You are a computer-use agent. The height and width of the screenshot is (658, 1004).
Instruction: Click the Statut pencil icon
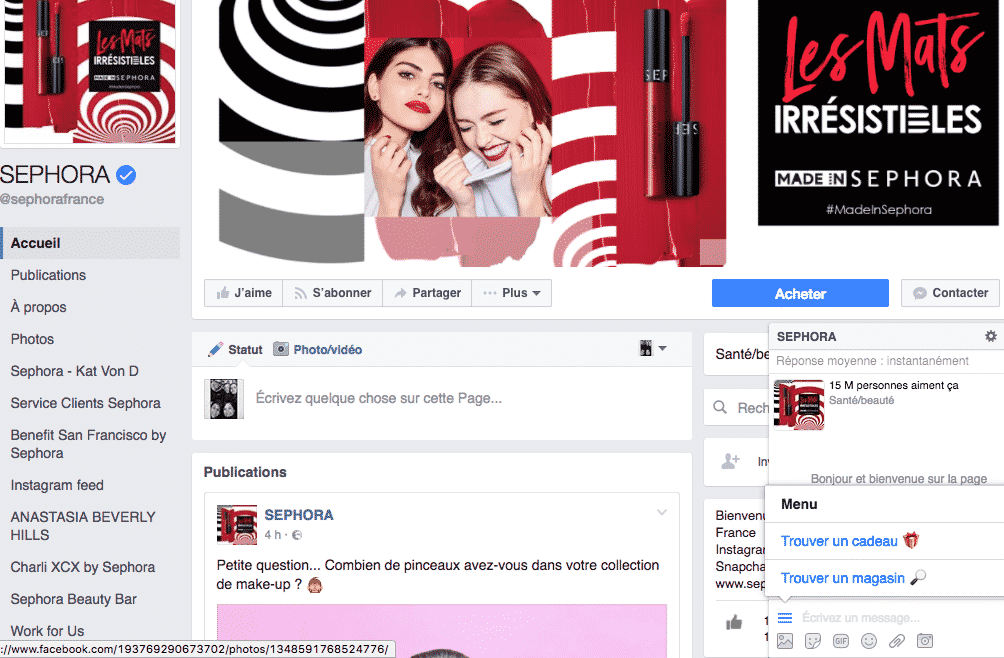[x=216, y=349]
